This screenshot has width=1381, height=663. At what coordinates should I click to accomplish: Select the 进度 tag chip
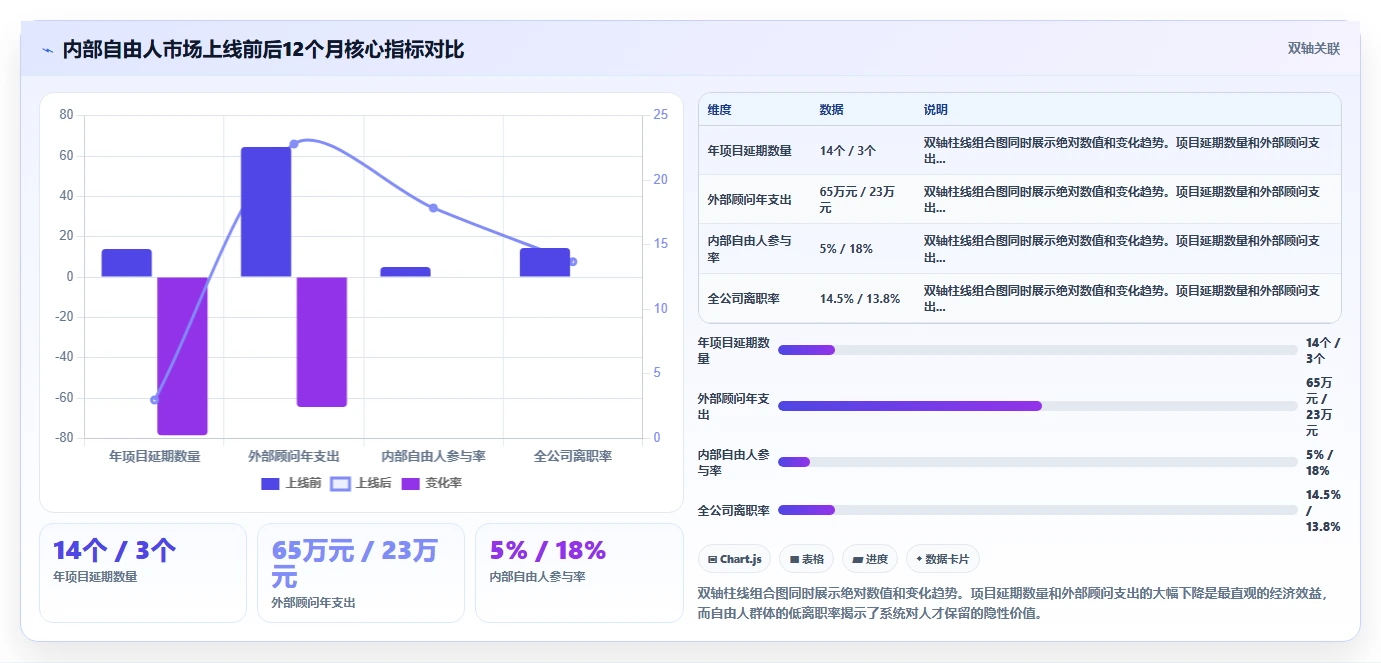(x=870, y=559)
